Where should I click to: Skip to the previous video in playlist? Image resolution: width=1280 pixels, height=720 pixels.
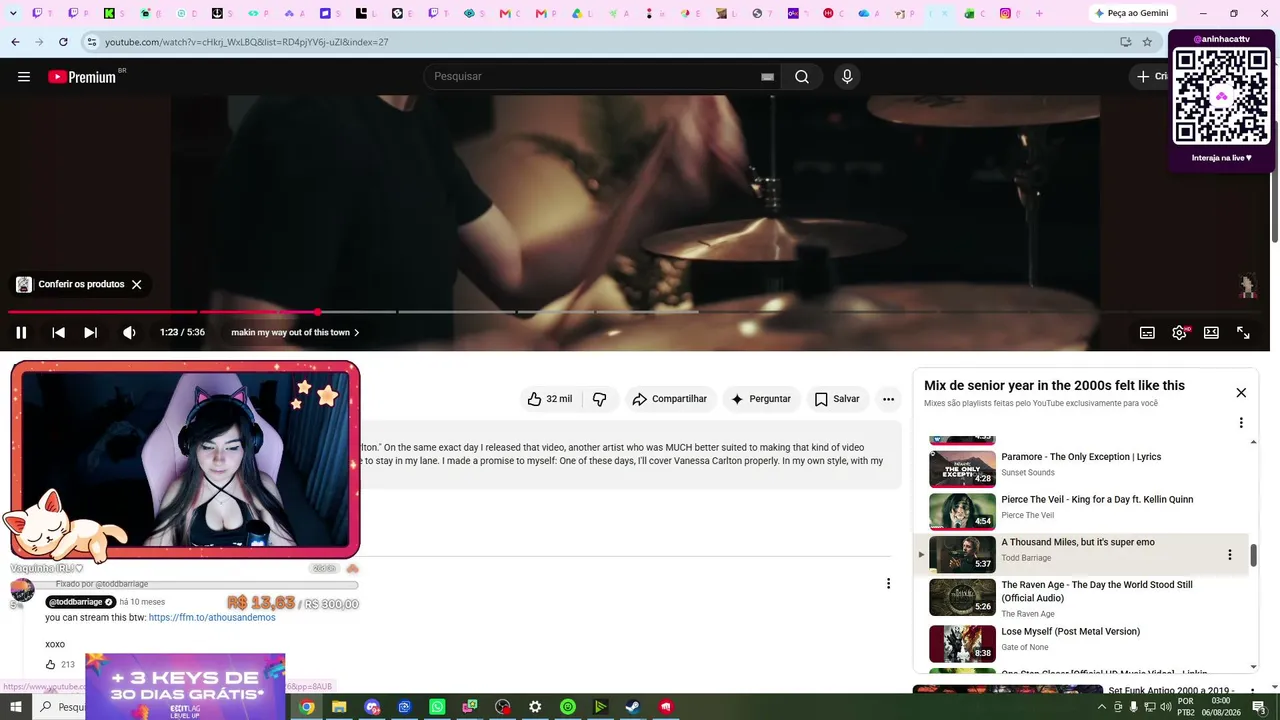58,333
